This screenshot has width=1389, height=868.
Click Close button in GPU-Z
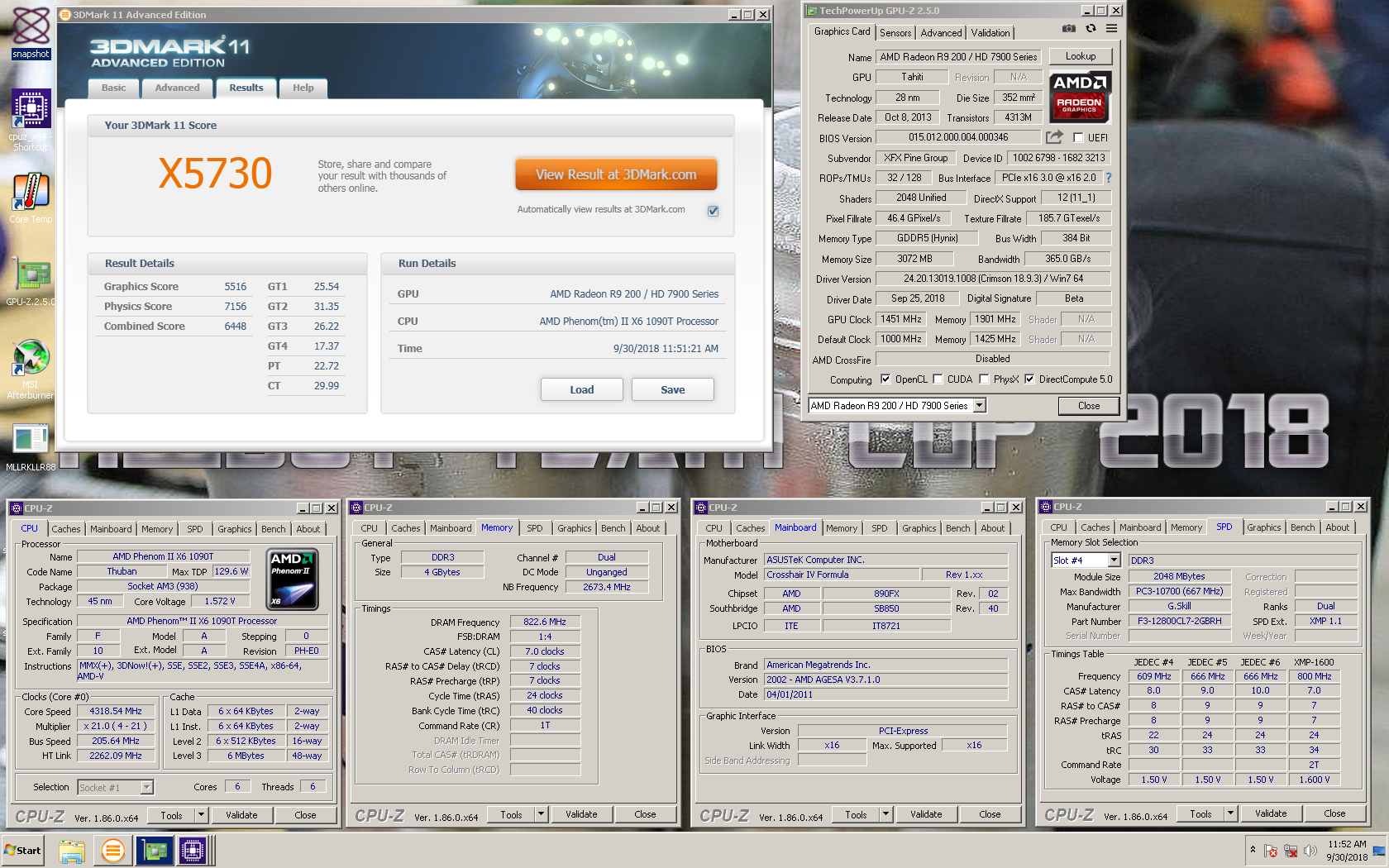pyautogui.click(x=1089, y=406)
